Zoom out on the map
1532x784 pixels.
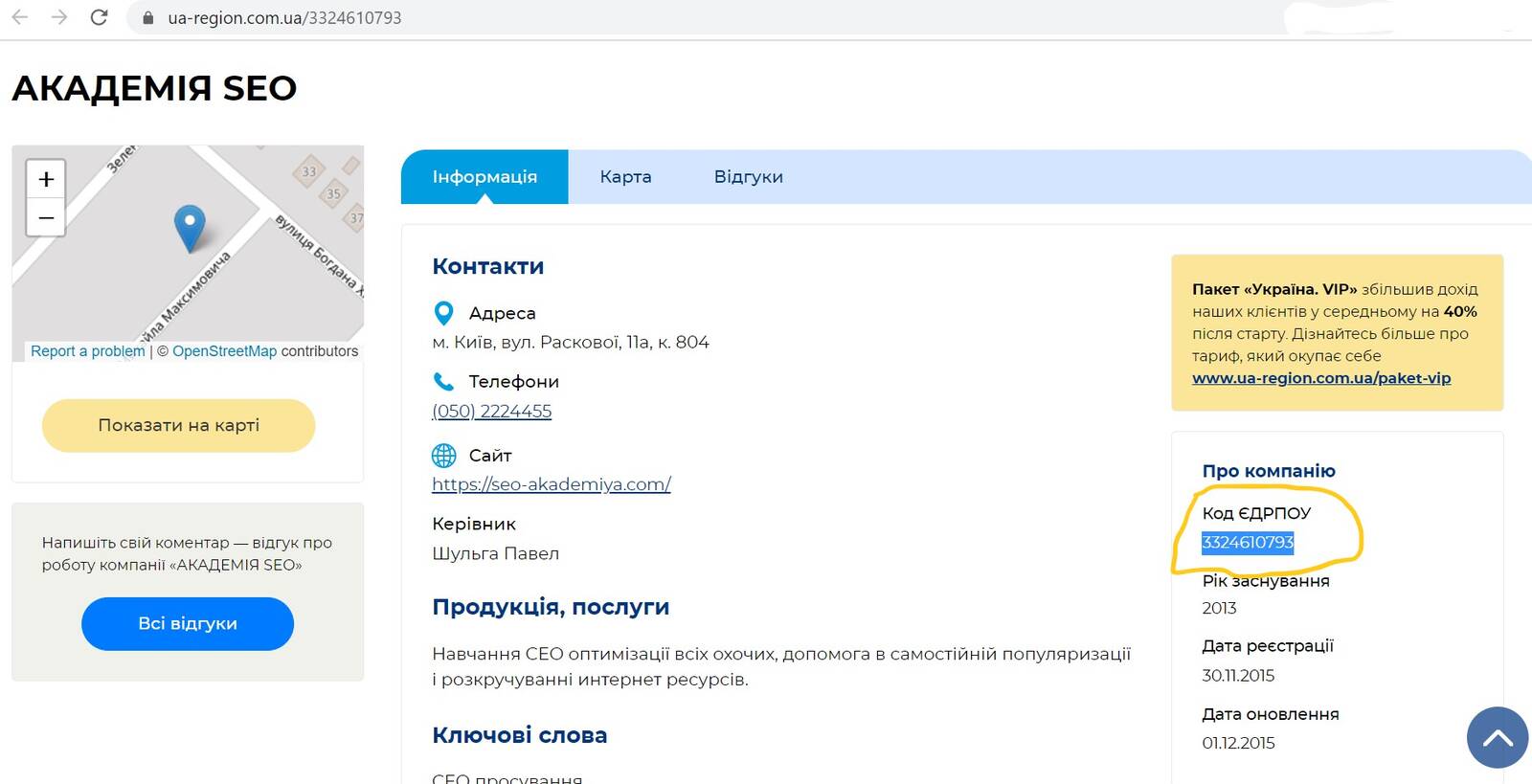coord(46,217)
